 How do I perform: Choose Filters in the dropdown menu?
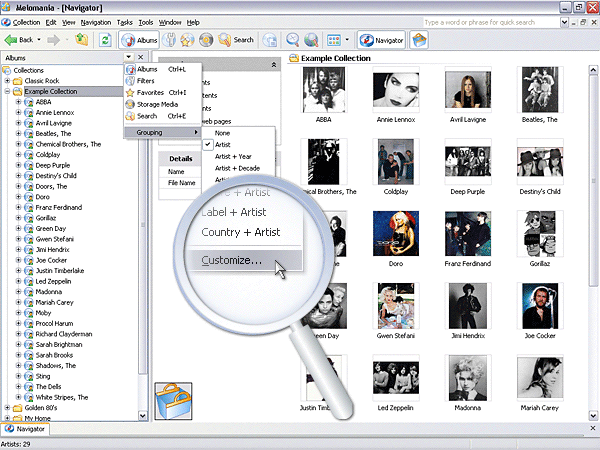(163, 81)
